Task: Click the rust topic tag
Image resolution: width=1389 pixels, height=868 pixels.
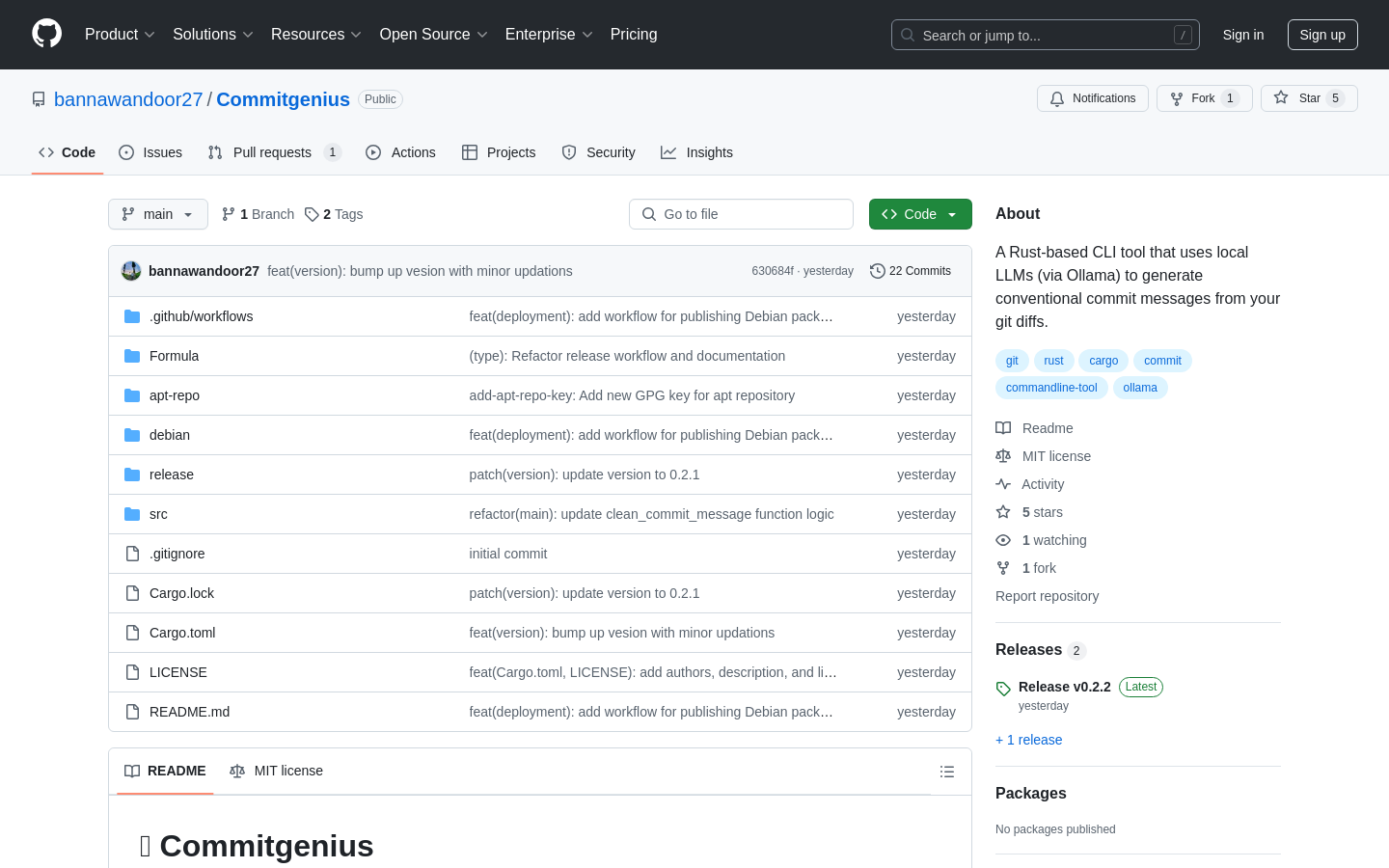Action: tap(1053, 361)
